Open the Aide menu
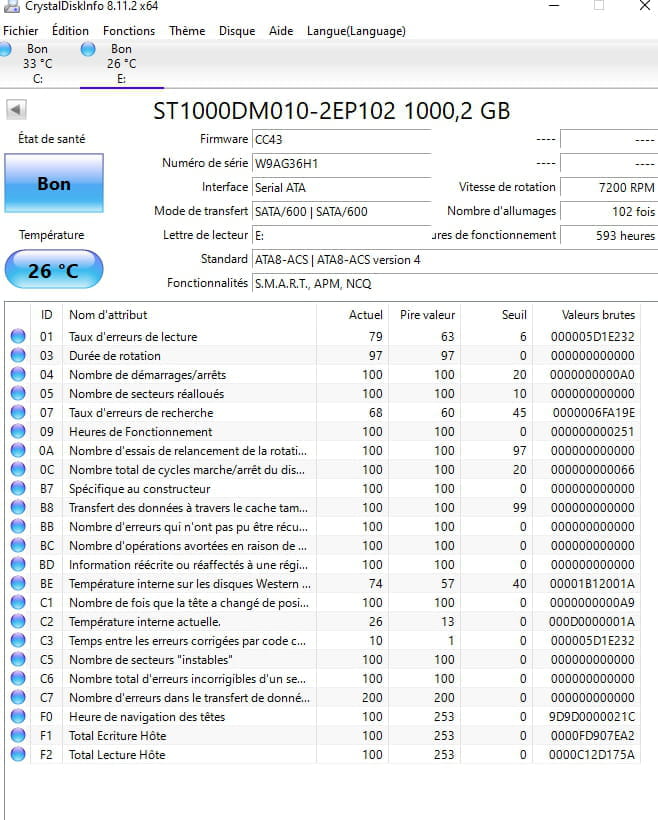Screen dimensions: 658x820 click(281, 31)
